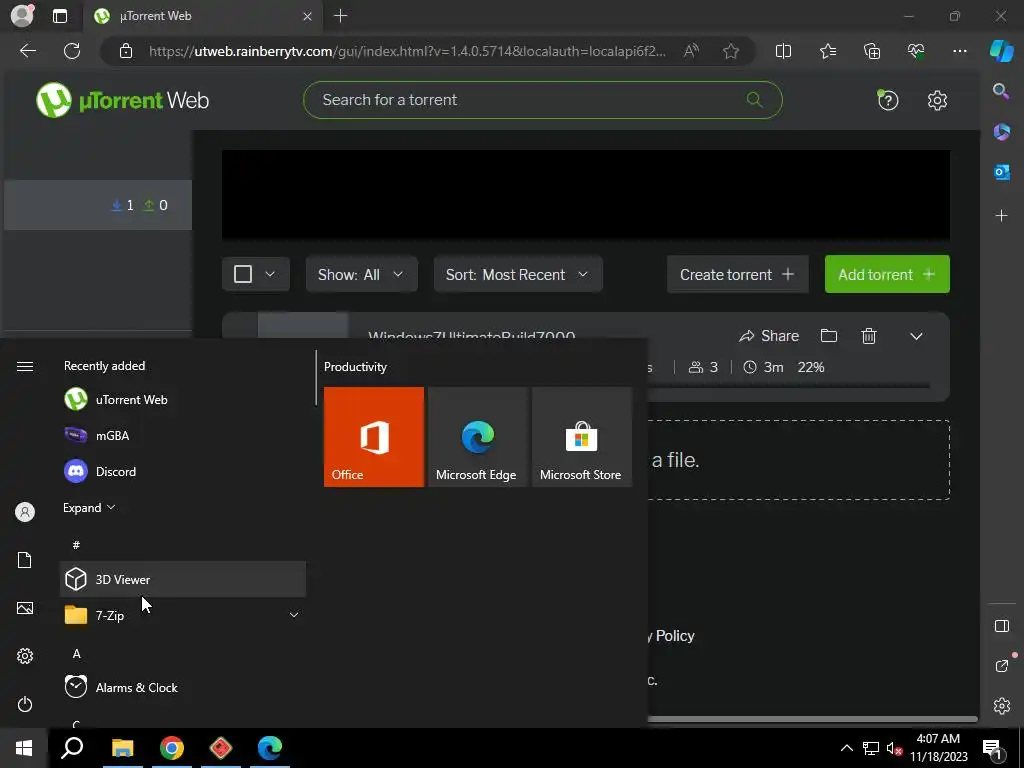Viewport: 1024px width, 768px height.
Task: Open Google Chrome on the taskbar
Action: (x=172, y=748)
